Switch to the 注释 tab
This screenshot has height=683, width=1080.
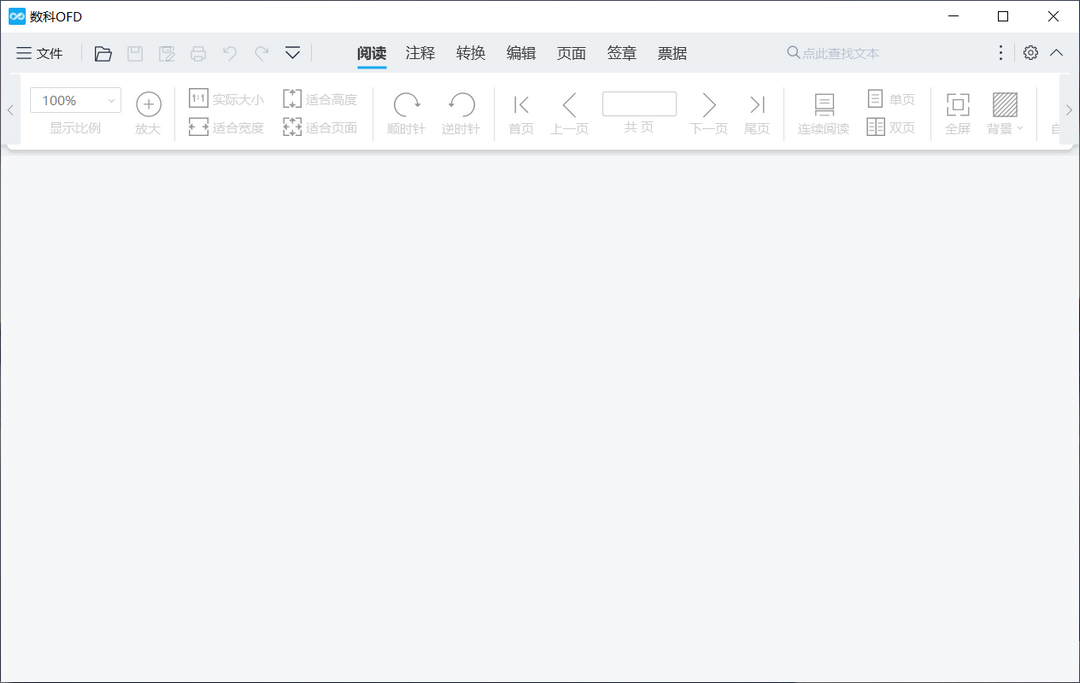click(420, 53)
